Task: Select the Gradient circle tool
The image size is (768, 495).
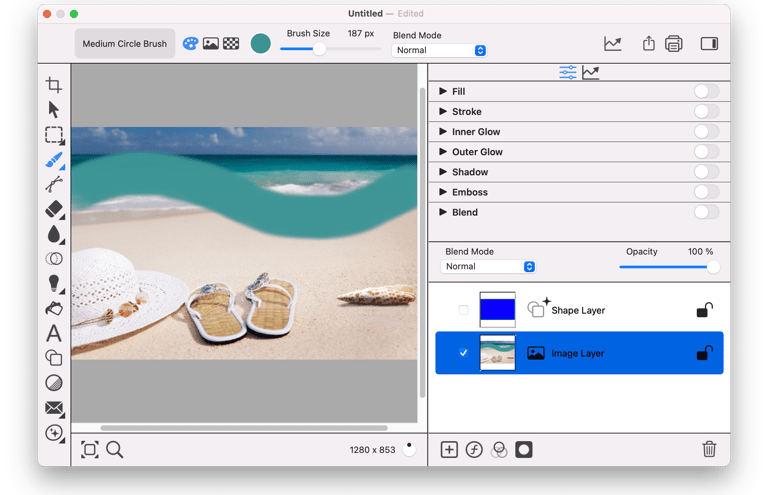Action: pos(54,383)
